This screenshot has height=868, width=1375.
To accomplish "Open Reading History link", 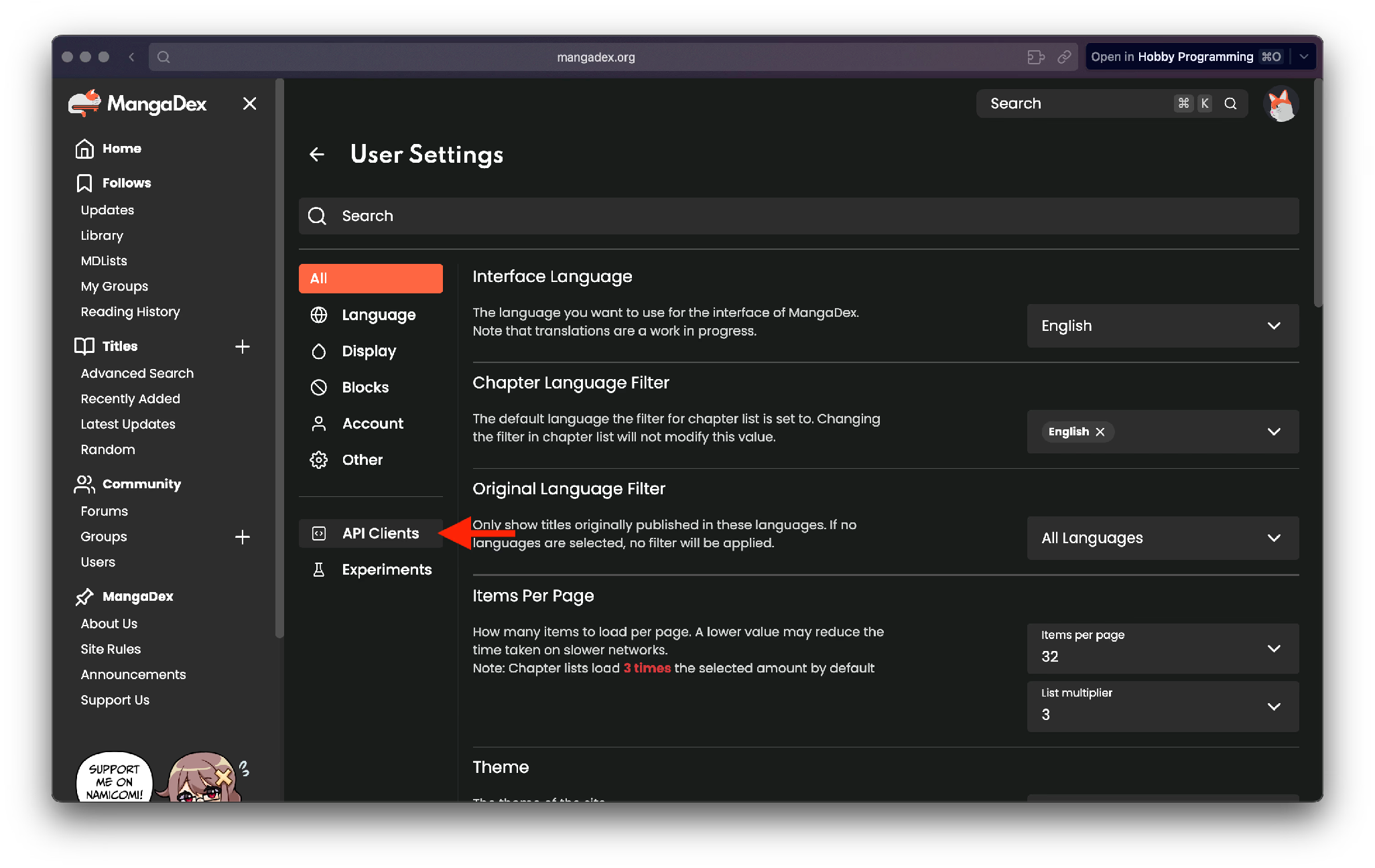I will tap(131, 312).
